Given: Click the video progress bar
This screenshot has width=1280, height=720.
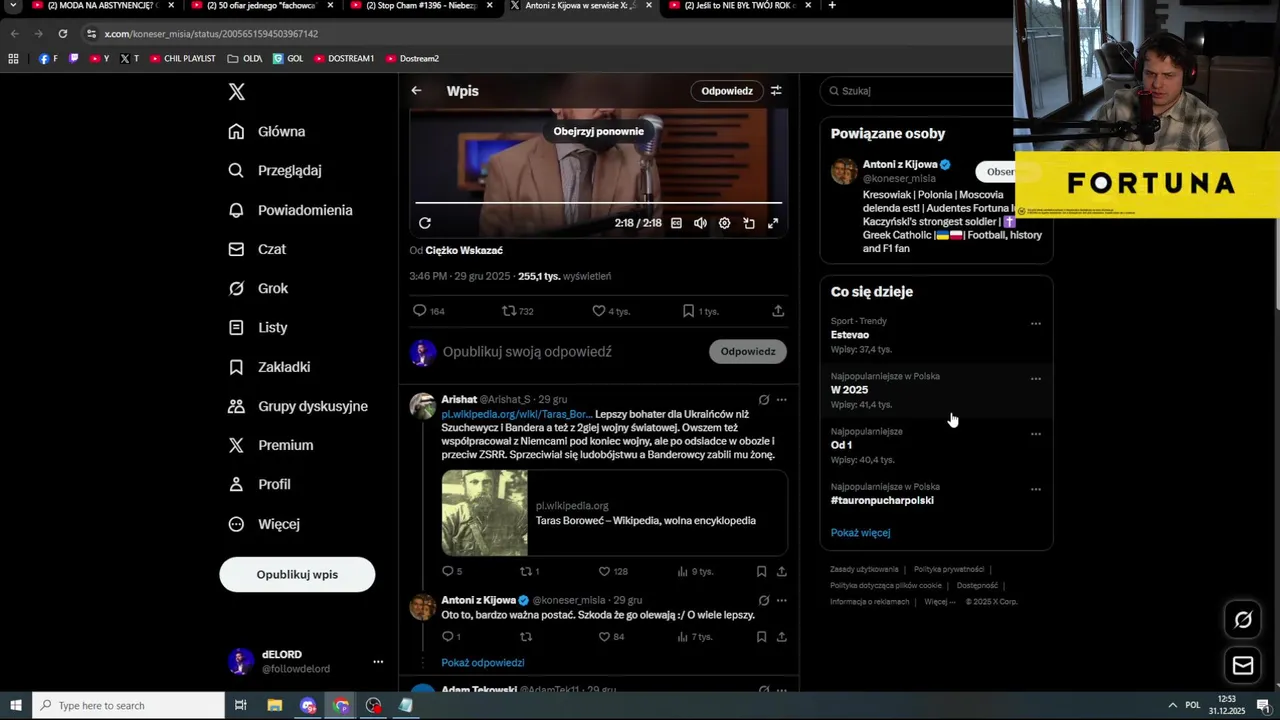Looking at the screenshot, I should coord(598,203).
